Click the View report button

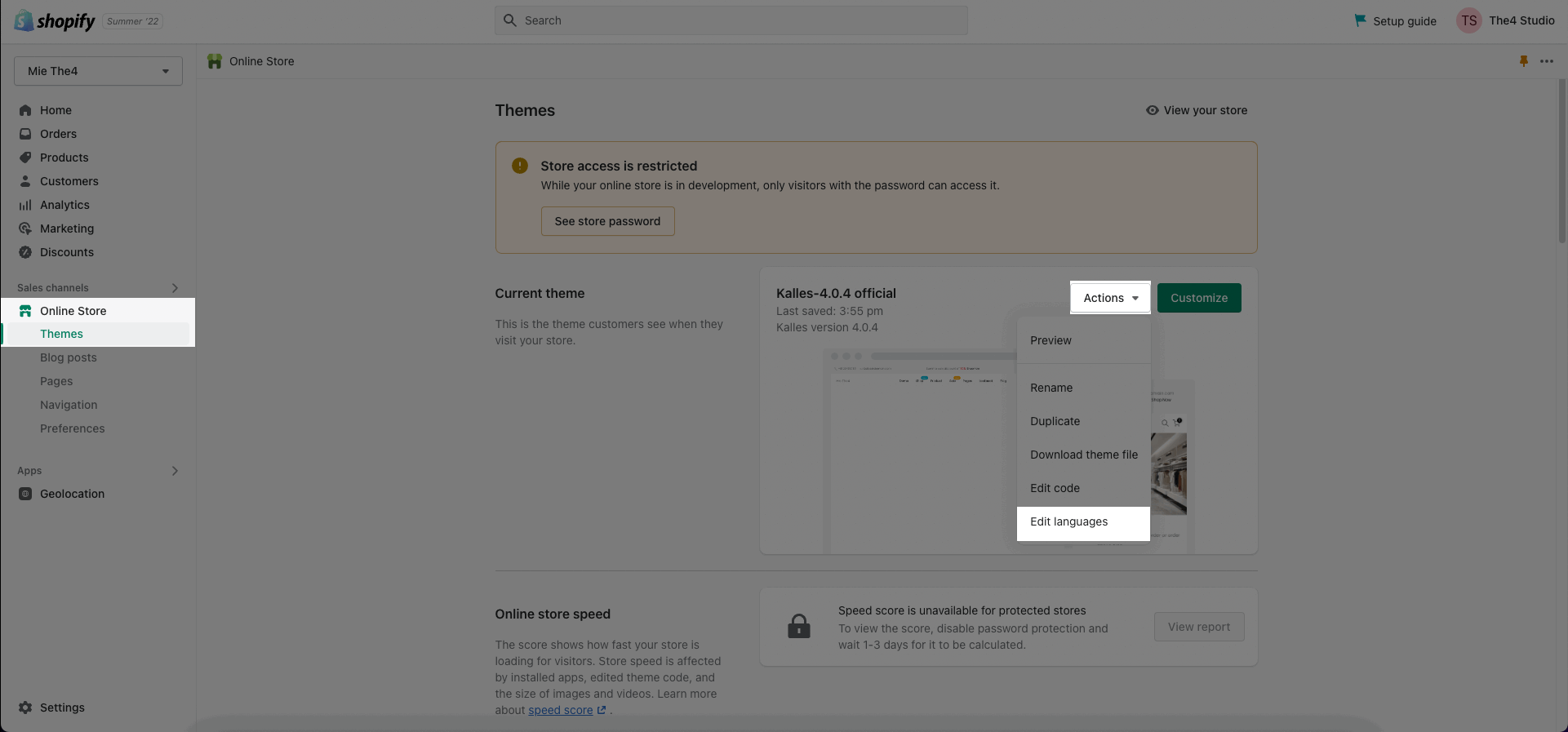pos(1199,627)
